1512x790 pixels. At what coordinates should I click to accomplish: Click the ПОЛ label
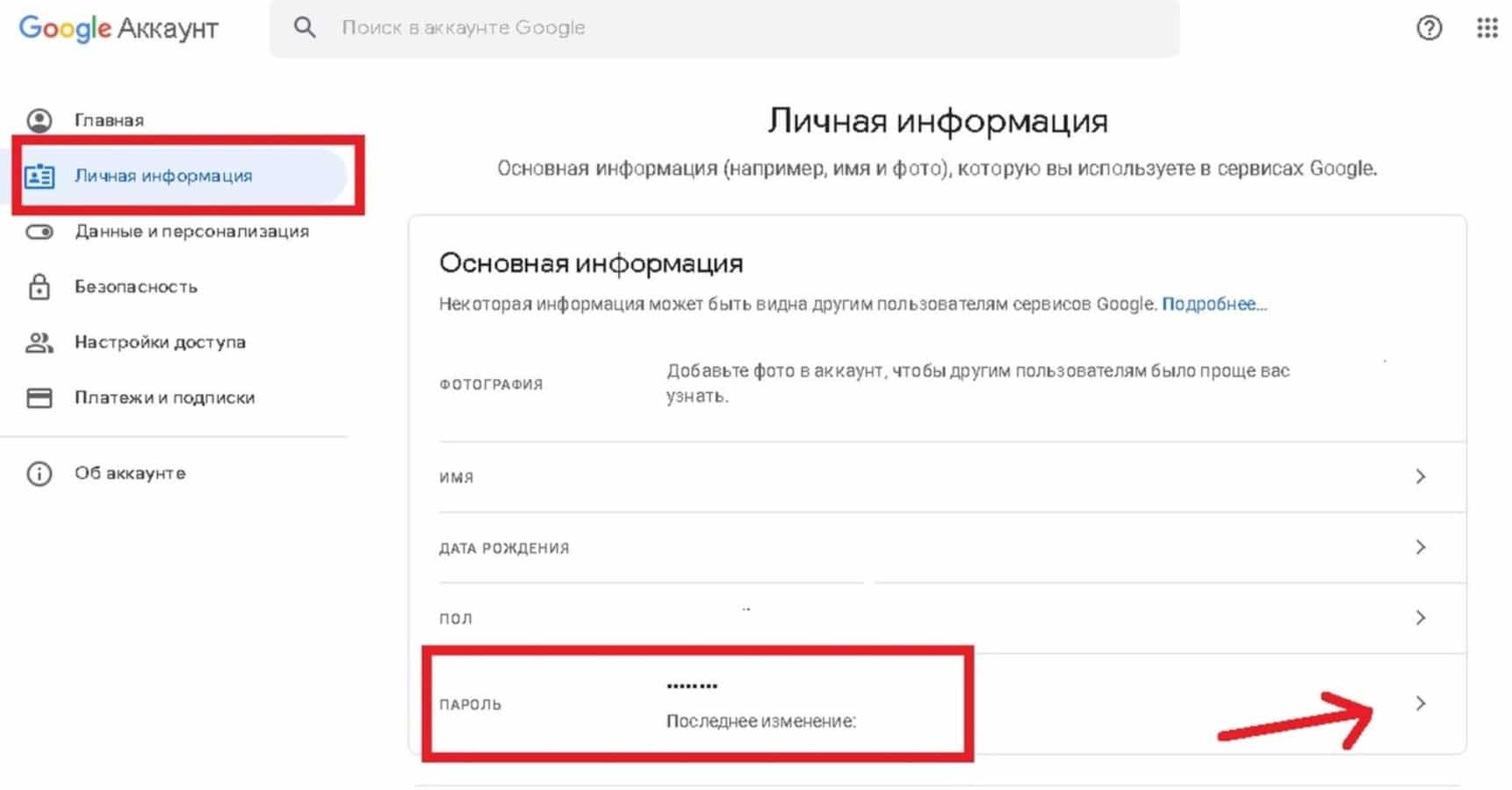coord(456,619)
